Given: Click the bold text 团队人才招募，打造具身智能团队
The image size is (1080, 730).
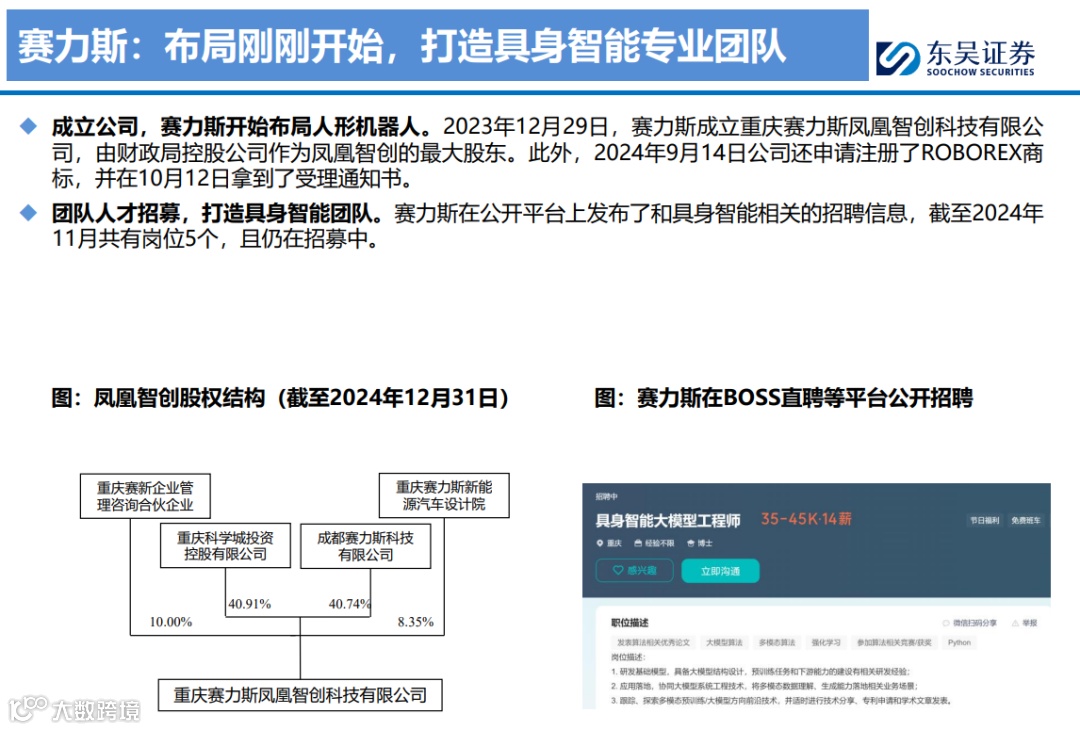Looking at the screenshot, I should [218, 213].
